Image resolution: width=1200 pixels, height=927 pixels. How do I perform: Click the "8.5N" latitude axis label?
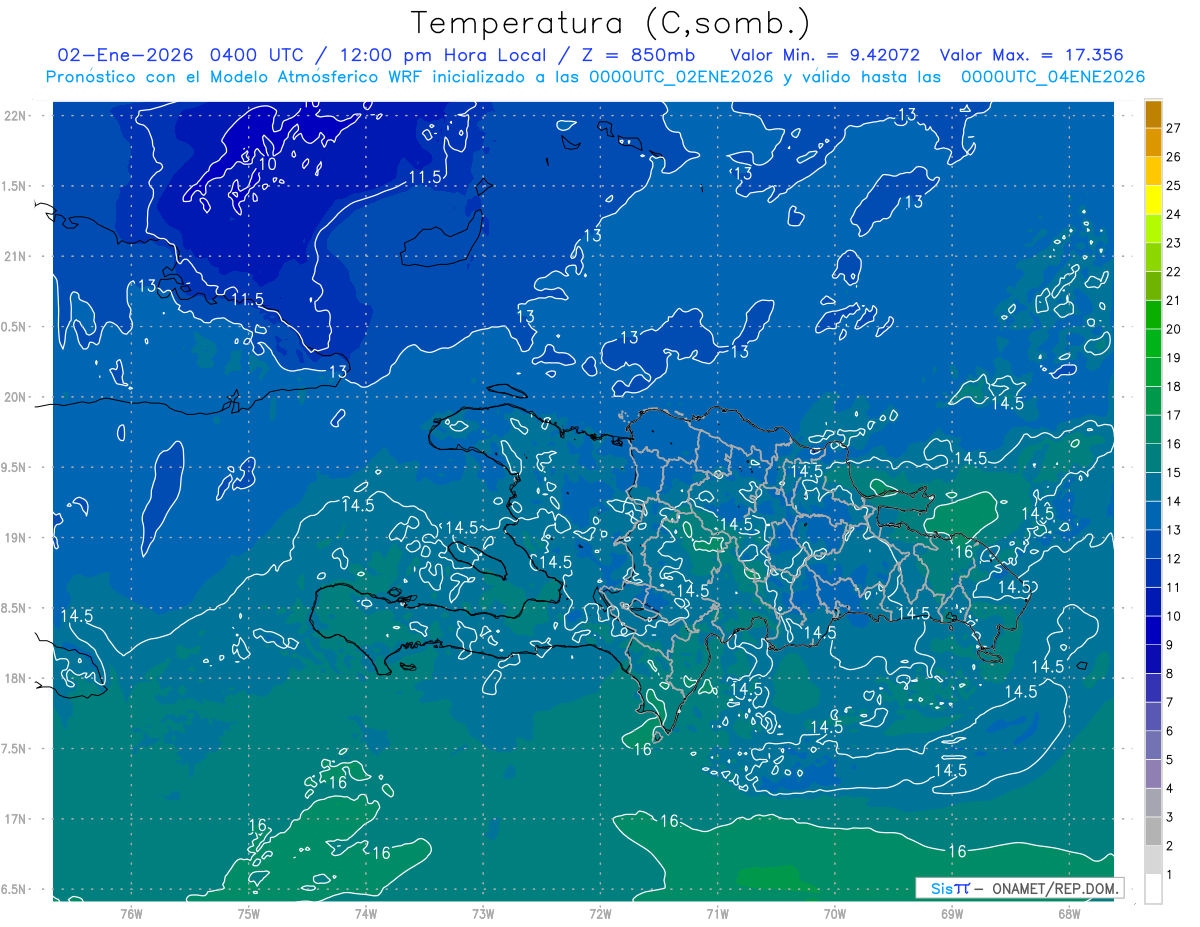click(x=15, y=608)
